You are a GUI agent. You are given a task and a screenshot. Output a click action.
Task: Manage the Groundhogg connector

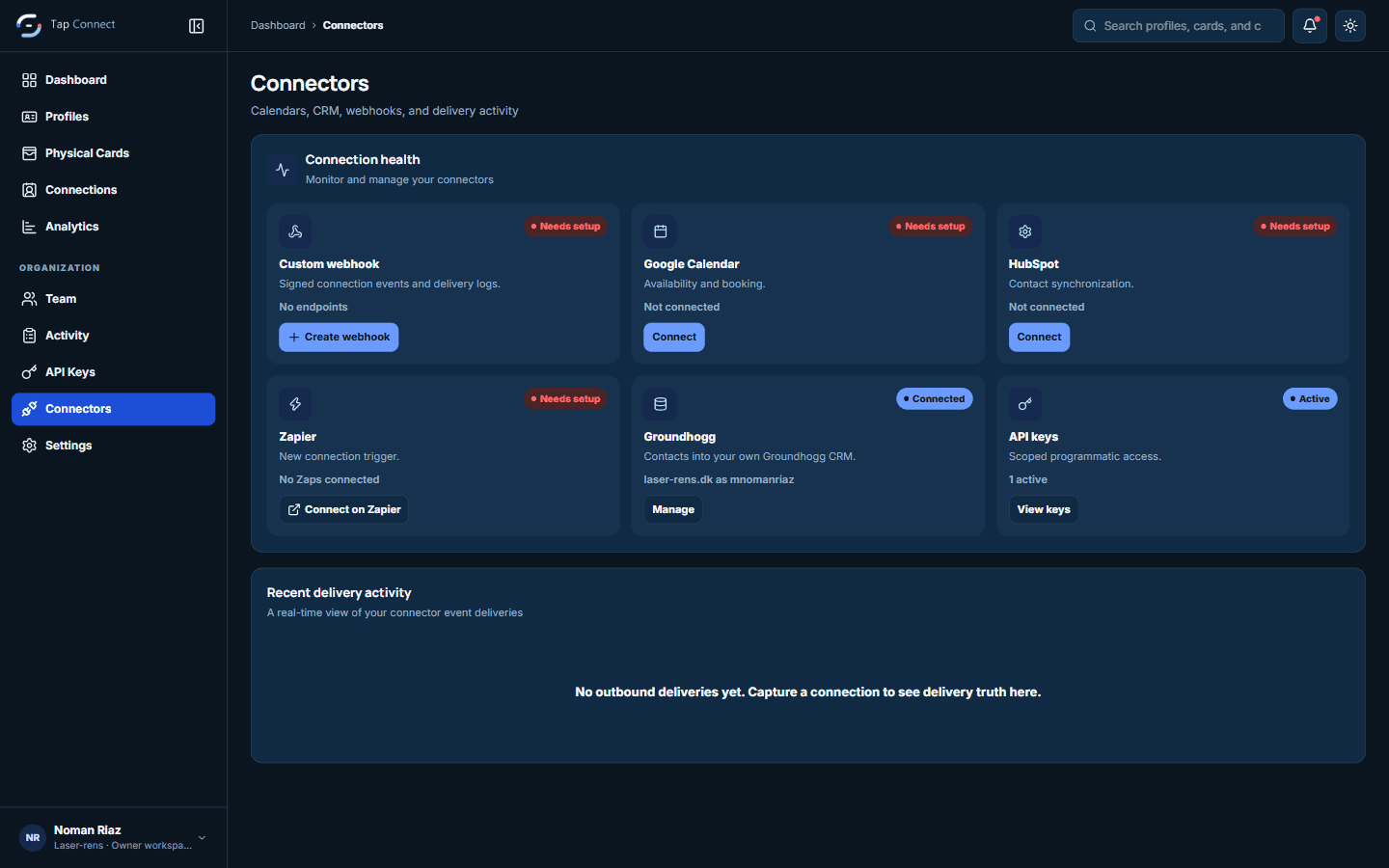(673, 510)
